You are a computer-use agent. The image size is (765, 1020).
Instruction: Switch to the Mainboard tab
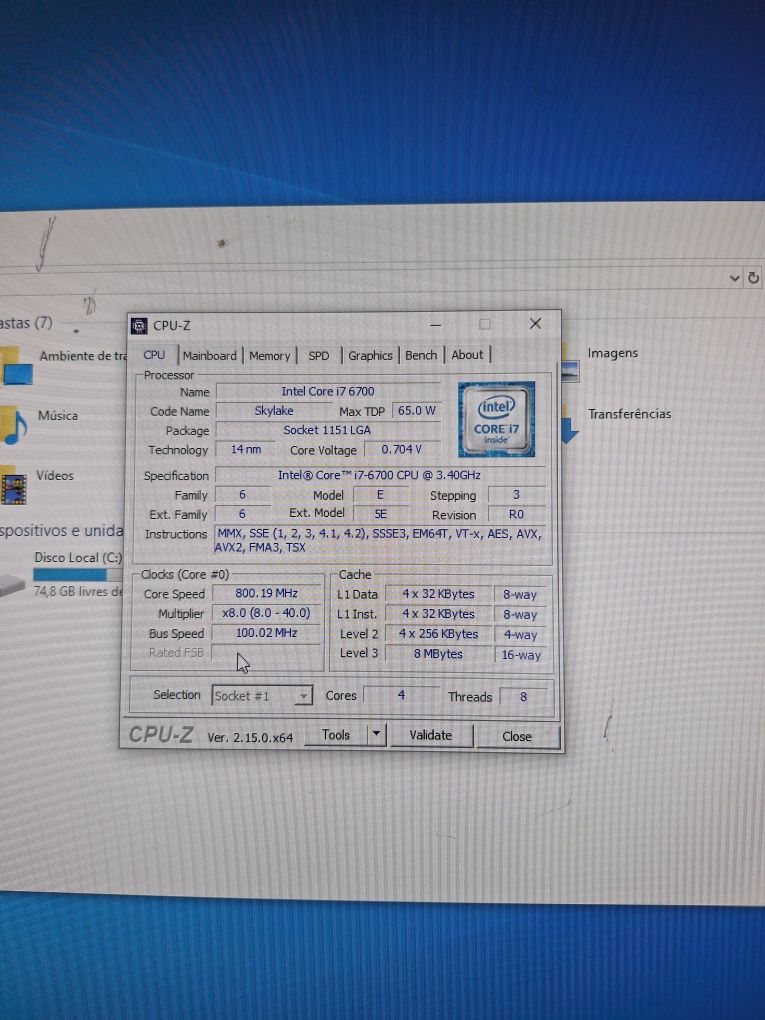point(209,355)
